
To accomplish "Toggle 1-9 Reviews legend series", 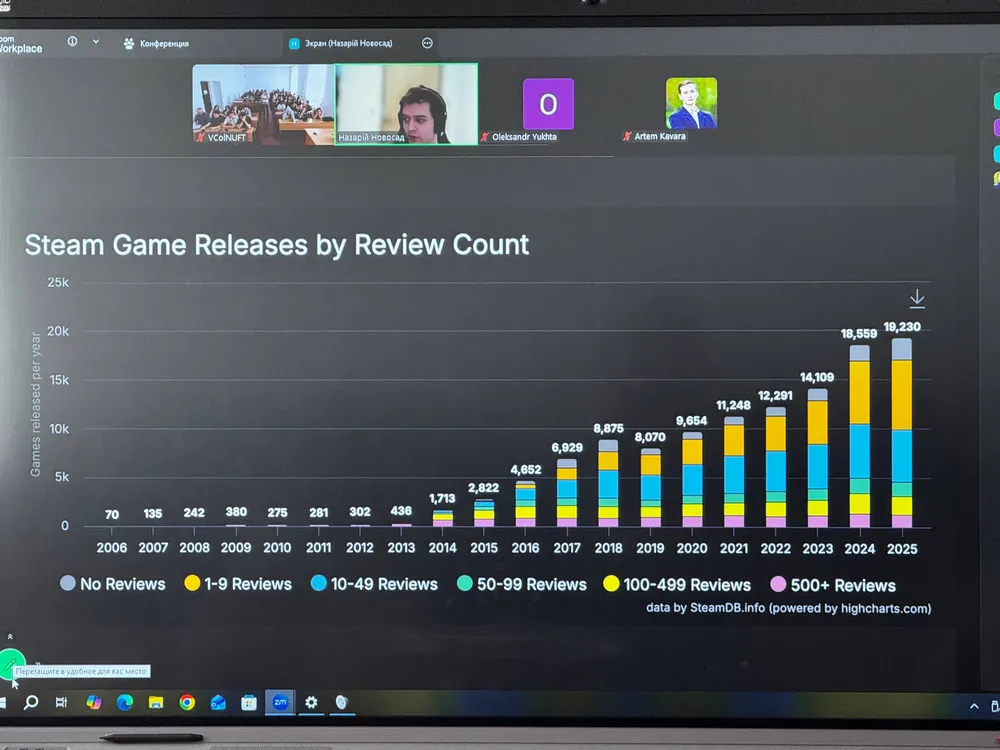I will coord(238,584).
